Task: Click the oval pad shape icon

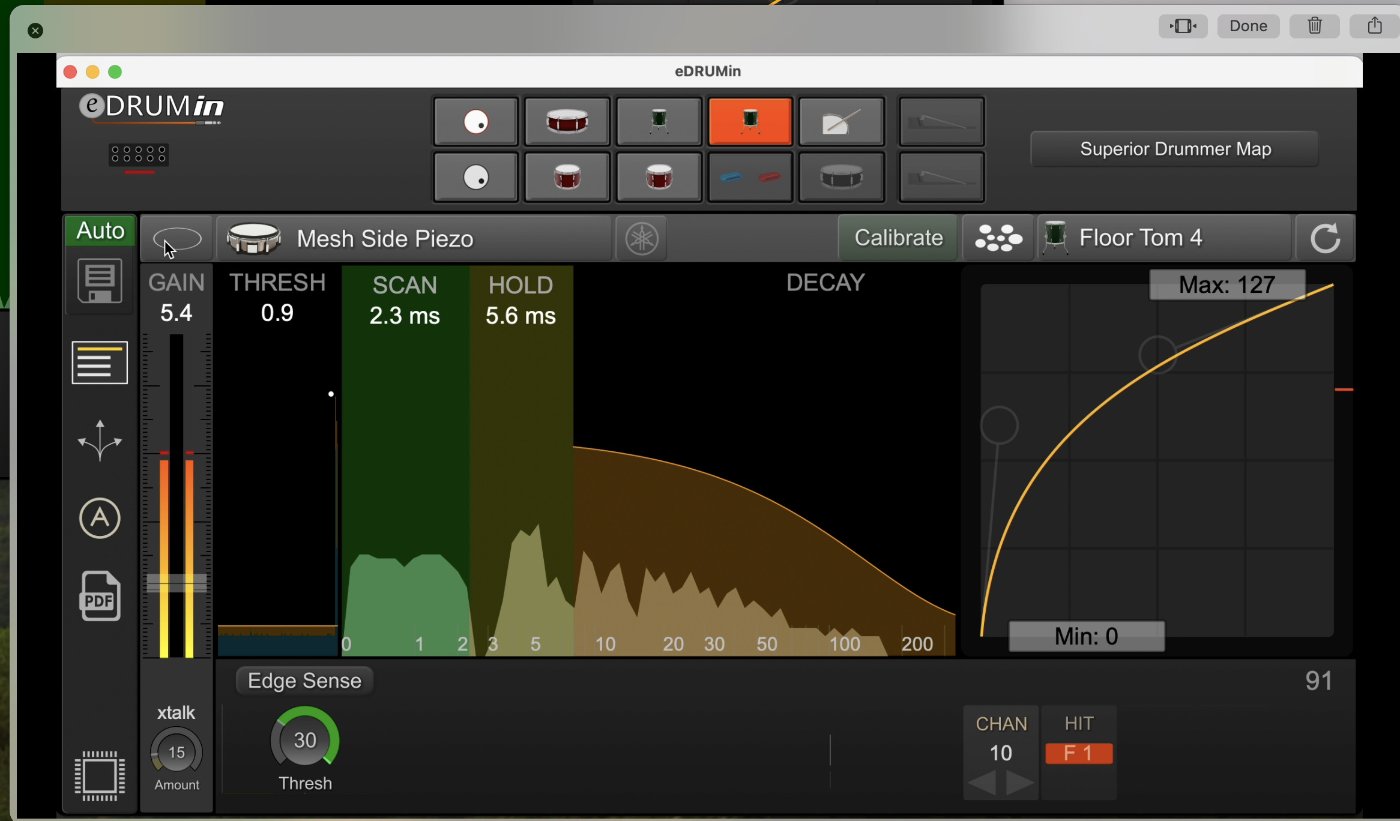Action: [177, 239]
